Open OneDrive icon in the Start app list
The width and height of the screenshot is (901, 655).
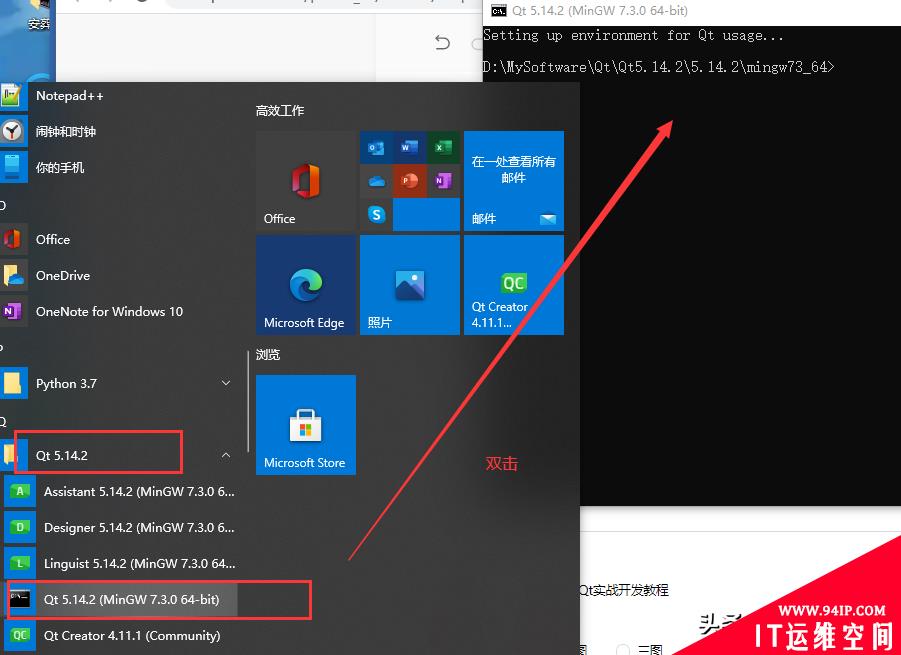click(13, 276)
